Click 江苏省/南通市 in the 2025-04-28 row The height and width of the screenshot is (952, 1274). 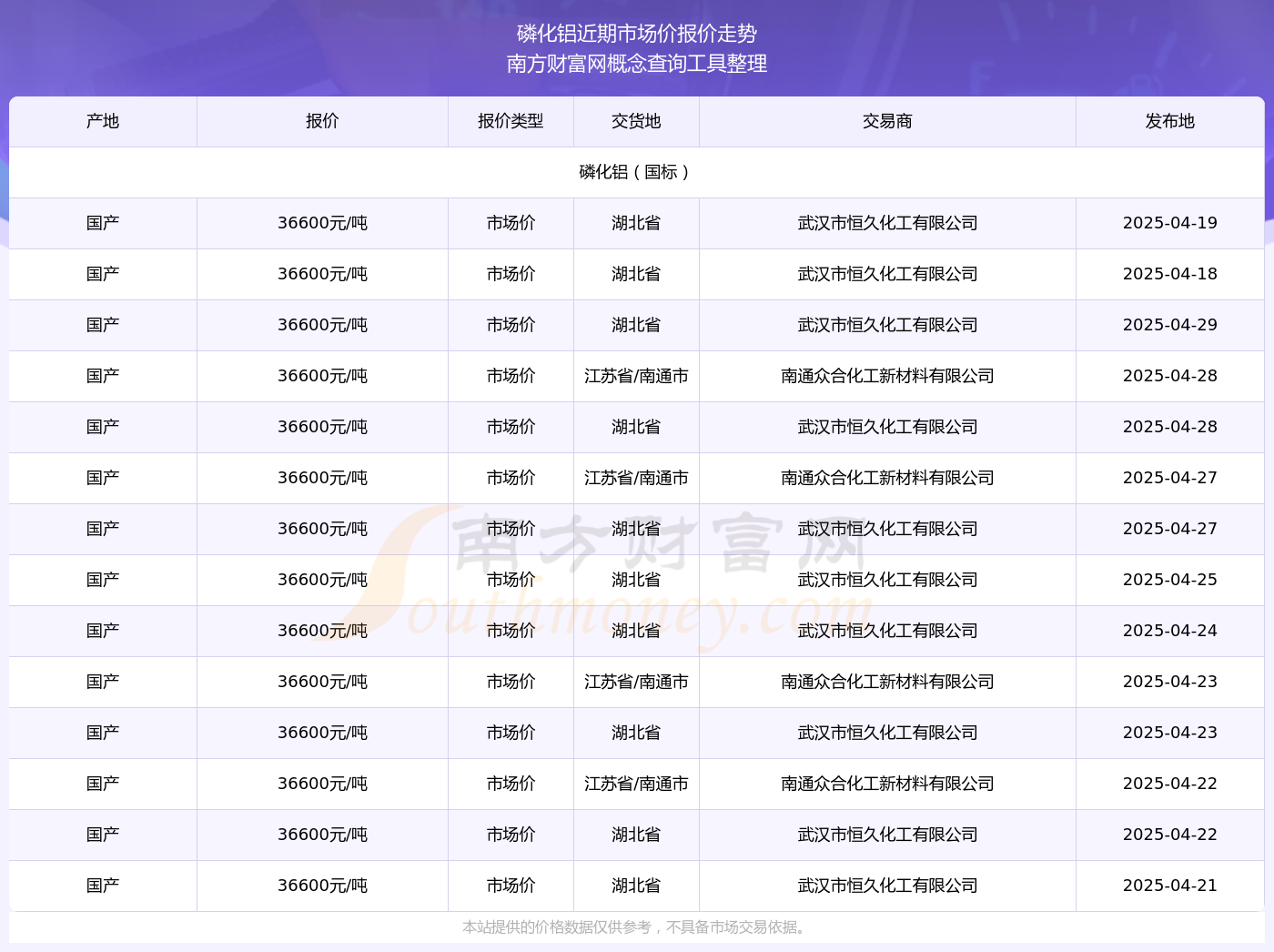(636, 376)
